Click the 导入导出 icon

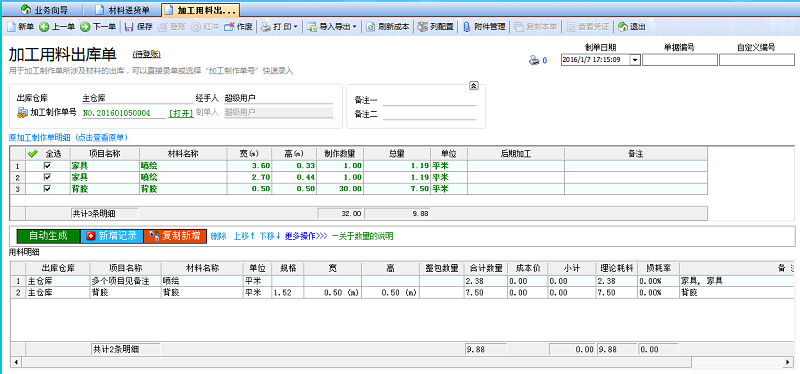[x=312, y=27]
